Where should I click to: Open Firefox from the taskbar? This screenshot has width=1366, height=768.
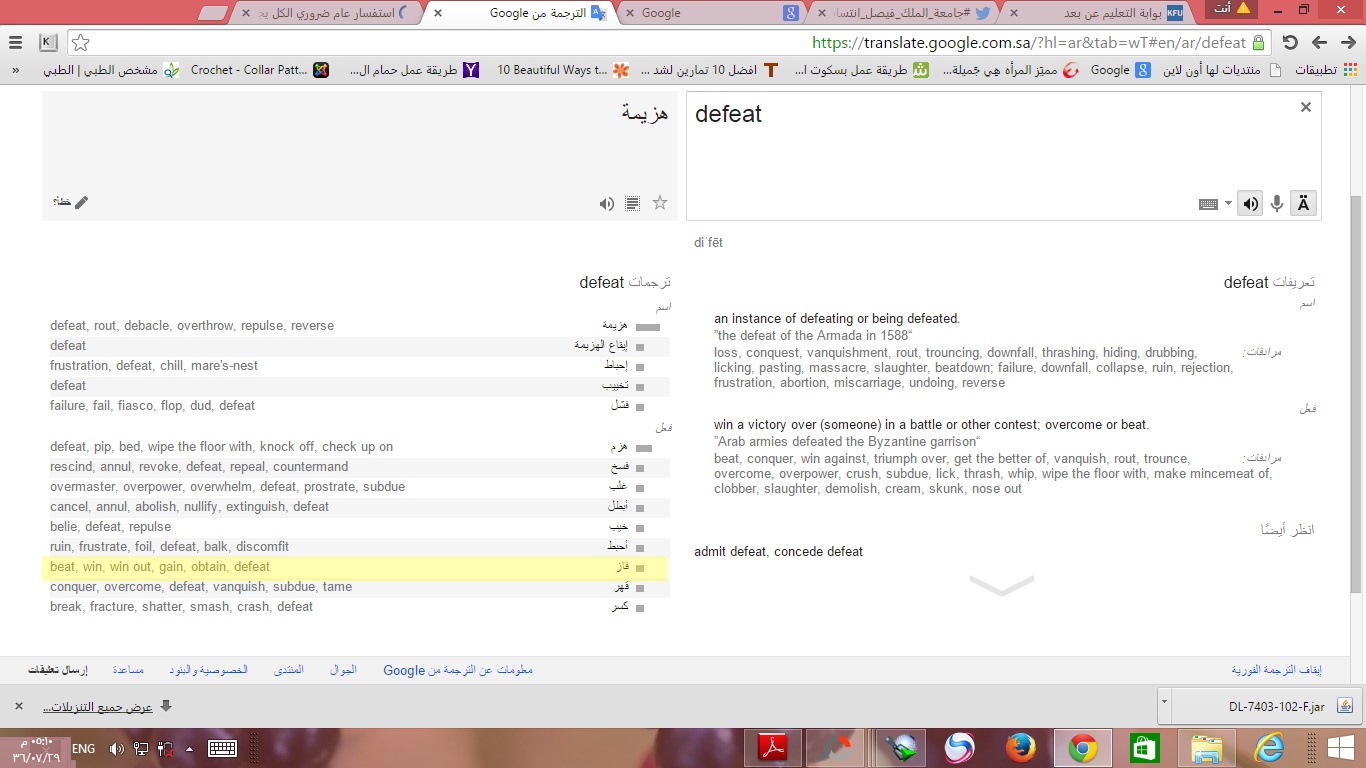(1021, 748)
